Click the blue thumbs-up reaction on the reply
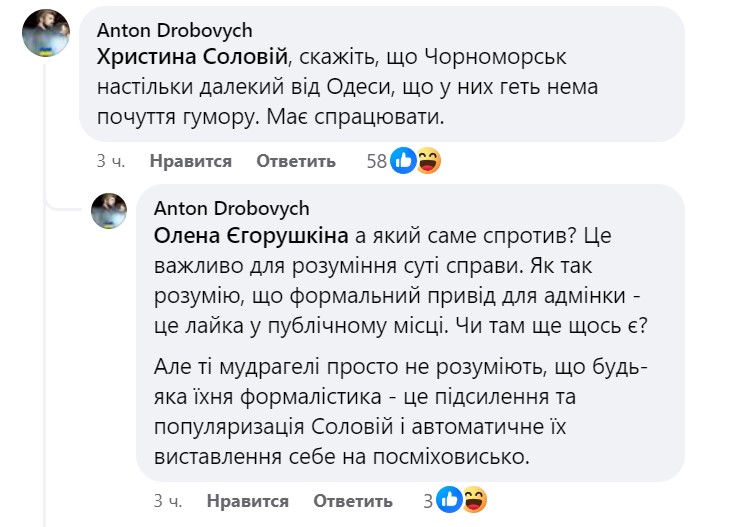The height and width of the screenshot is (527, 735). coord(450,500)
